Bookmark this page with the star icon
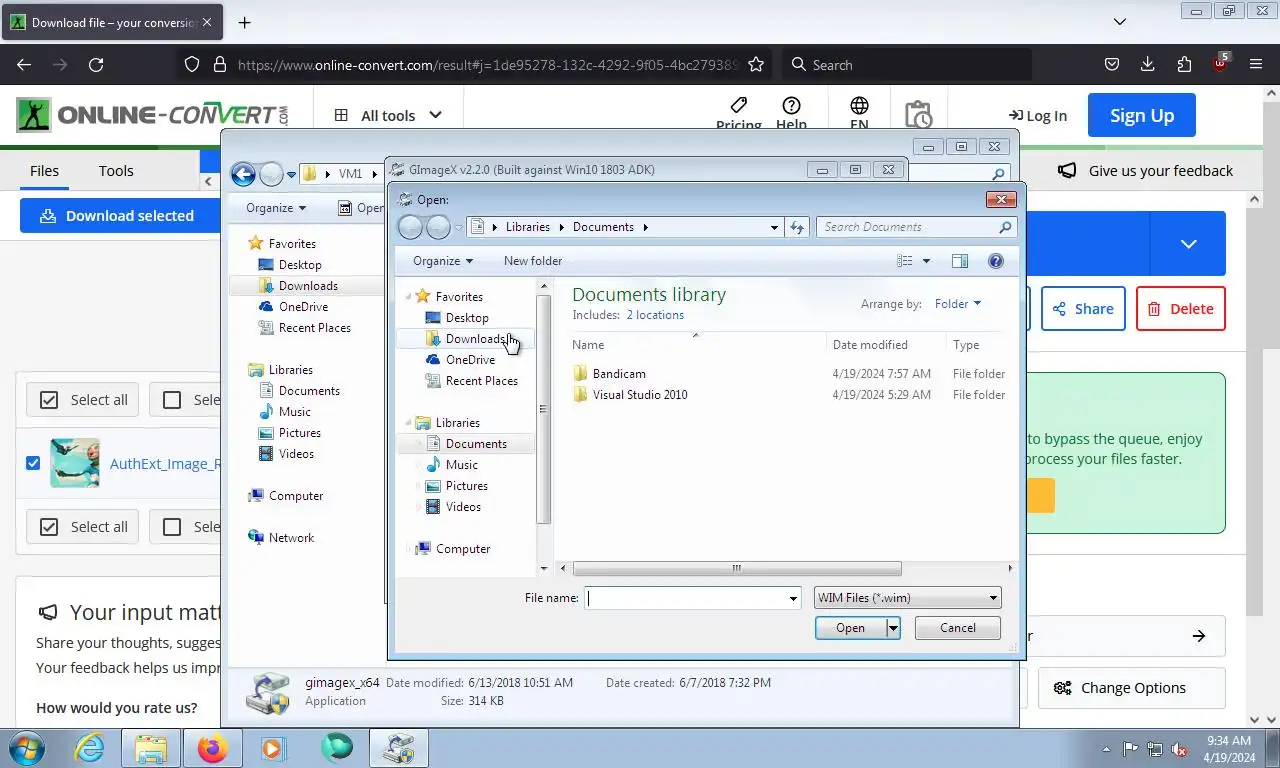 tap(756, 65)
